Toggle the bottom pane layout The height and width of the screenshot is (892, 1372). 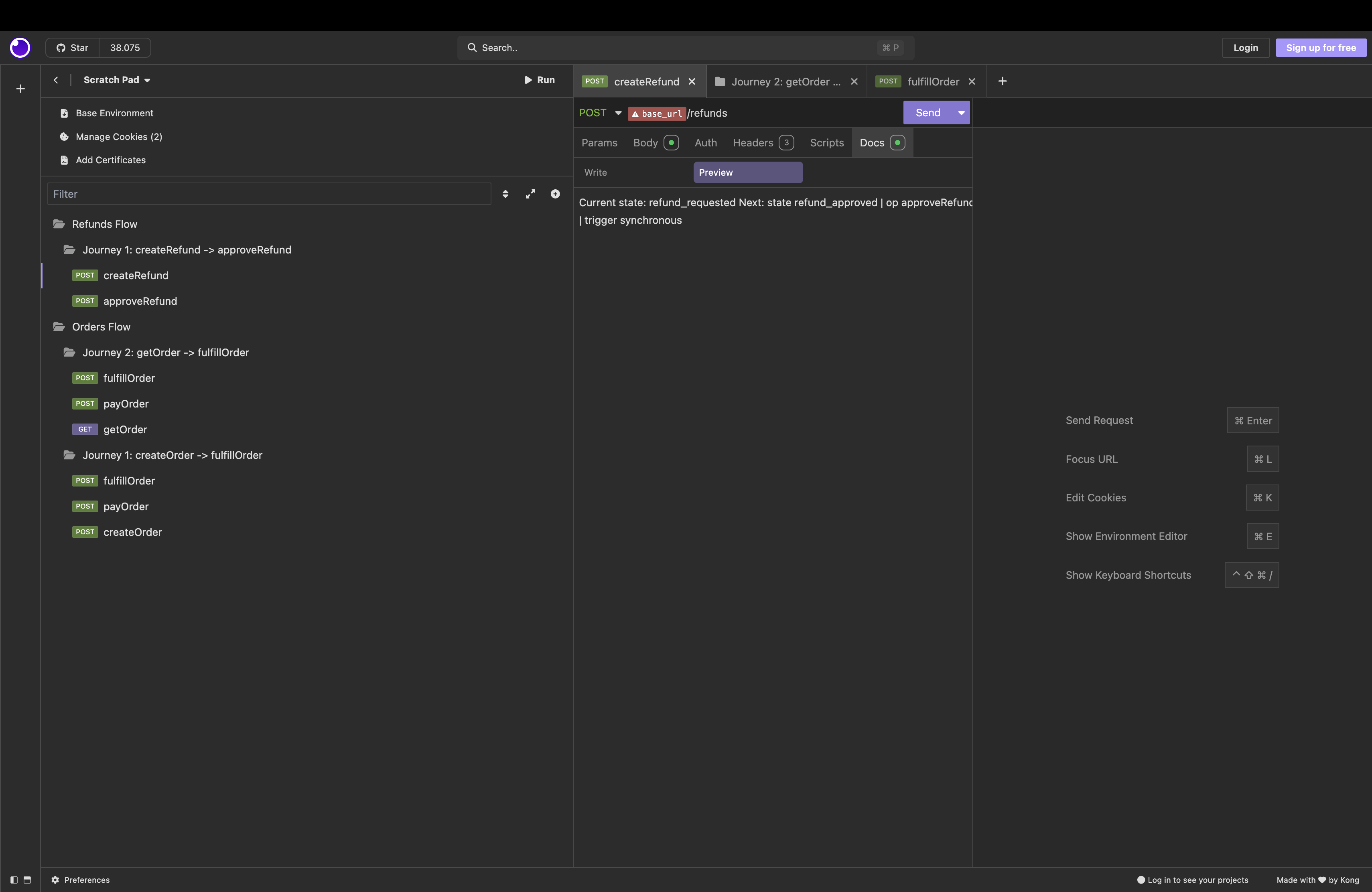tap(27, 880)
